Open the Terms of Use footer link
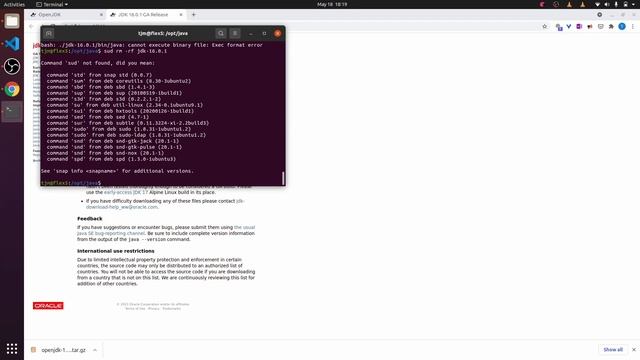This screenshot has height=360, width=640. [x=135, y=309]
